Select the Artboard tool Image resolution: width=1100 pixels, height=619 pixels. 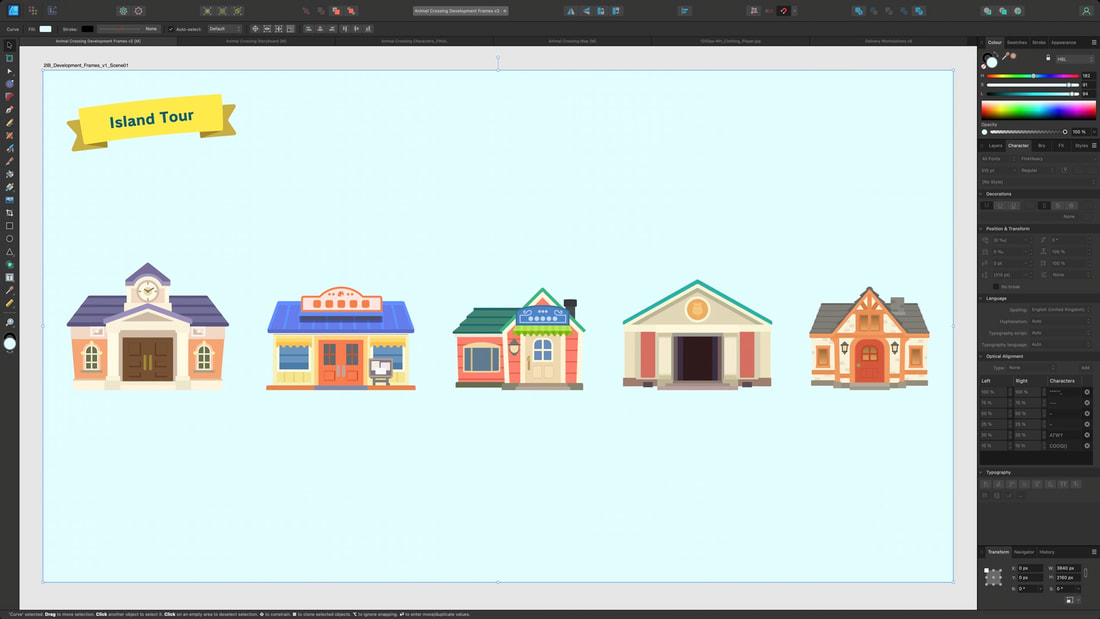pyautogui.click(x=9, y=58)
